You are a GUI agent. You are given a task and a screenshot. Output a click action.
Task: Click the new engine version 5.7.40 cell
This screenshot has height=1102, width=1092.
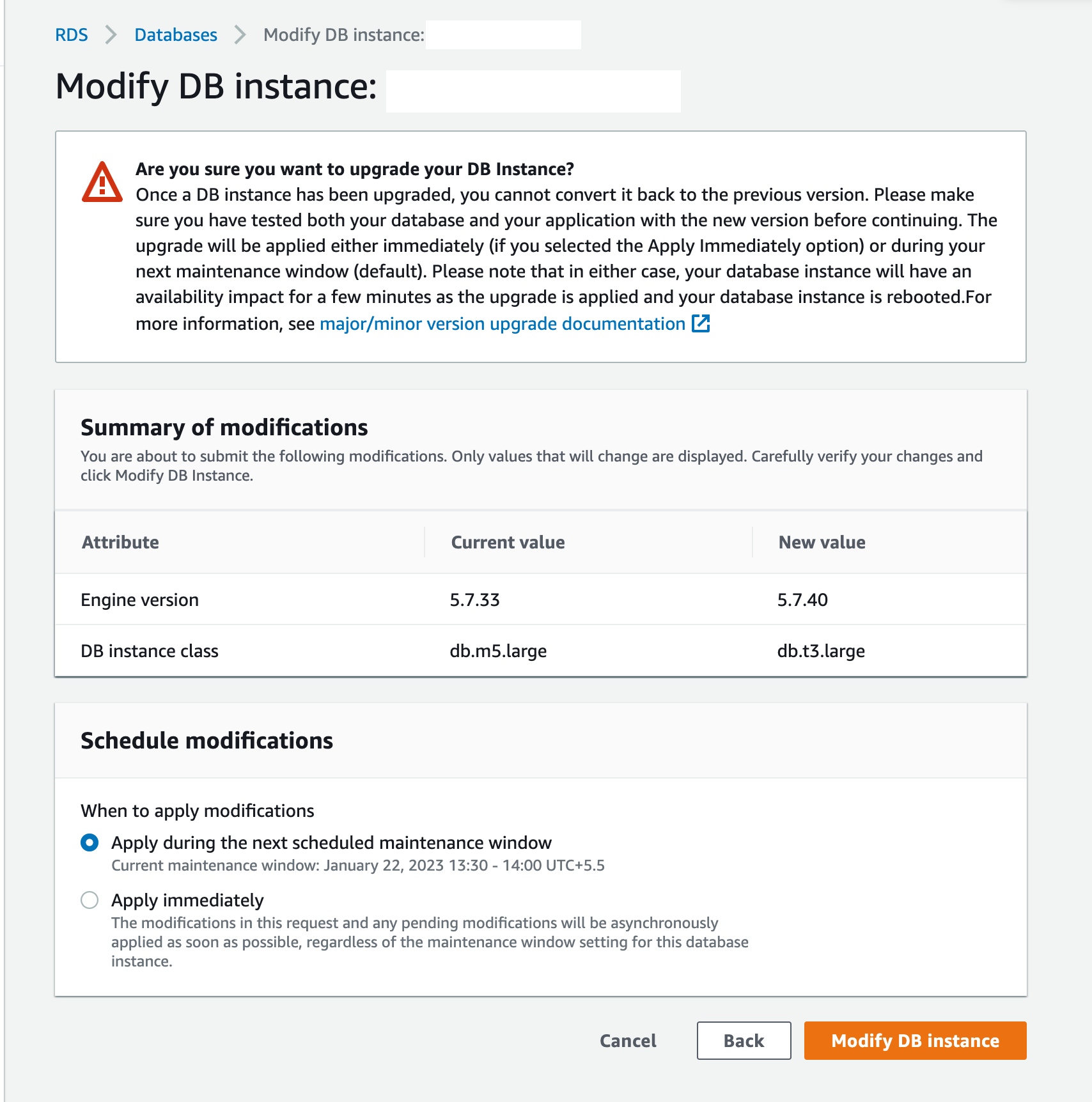pos(802,600)
